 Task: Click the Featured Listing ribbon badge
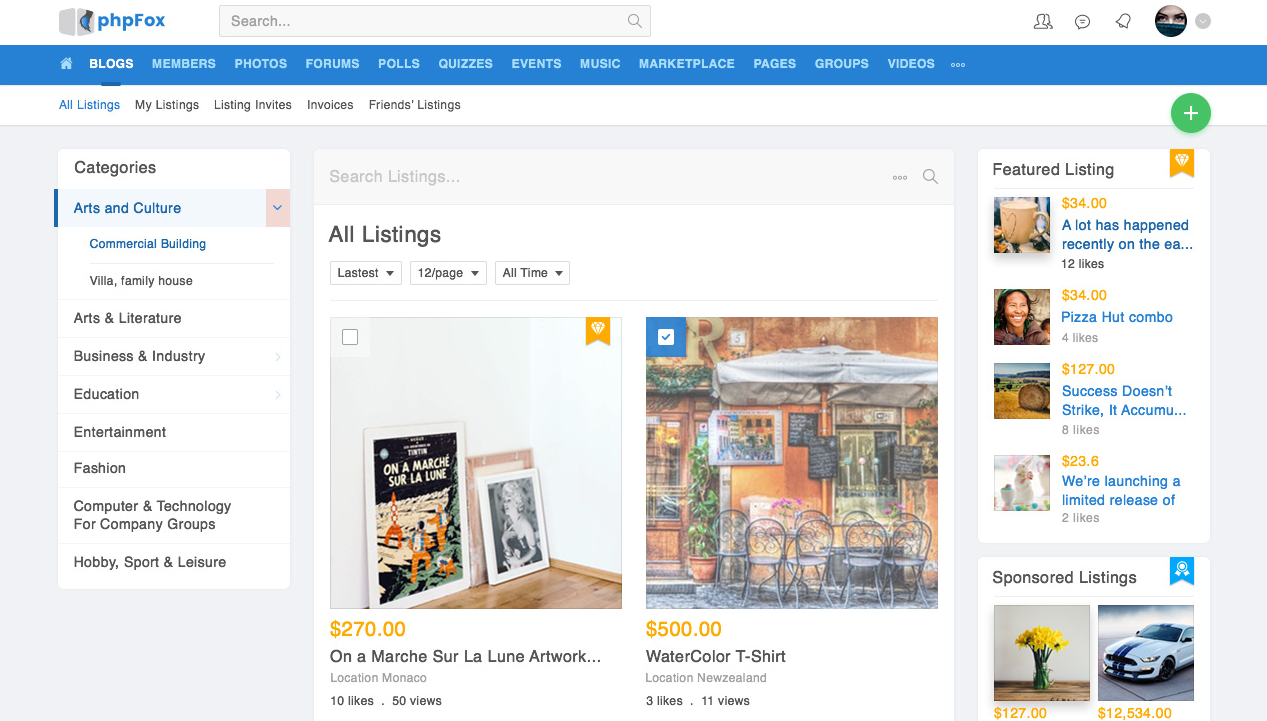(x=1181, y=164)
